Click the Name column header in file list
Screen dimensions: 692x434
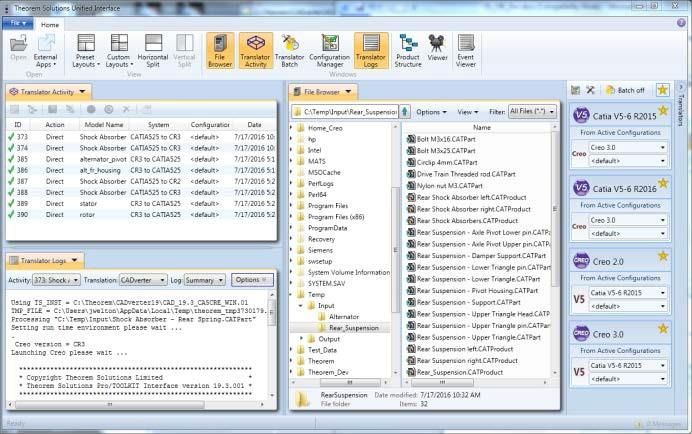tap(481, 127)
